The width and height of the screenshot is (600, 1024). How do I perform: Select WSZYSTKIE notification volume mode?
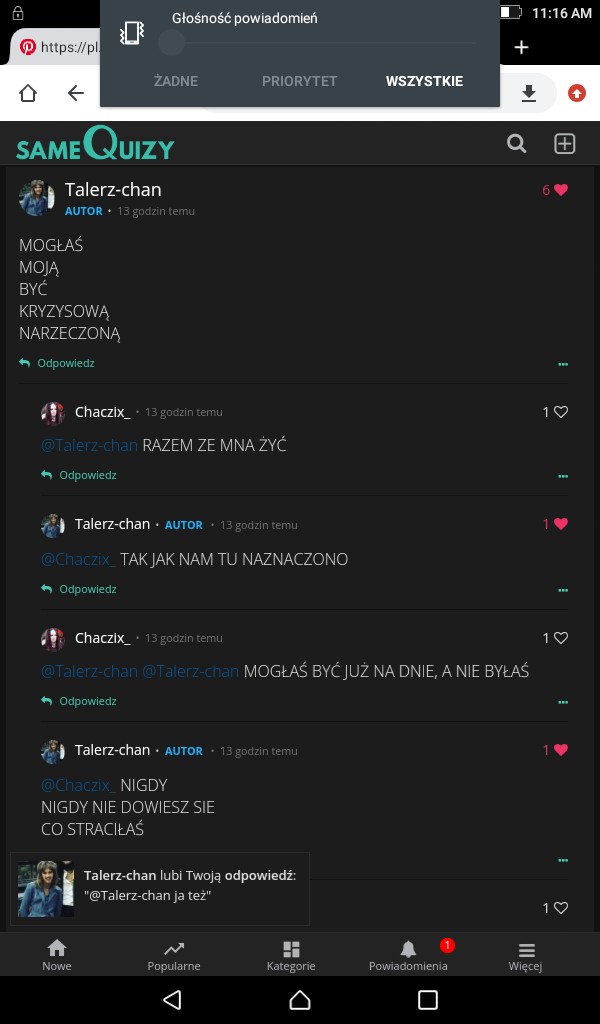(x=424, y=81)
